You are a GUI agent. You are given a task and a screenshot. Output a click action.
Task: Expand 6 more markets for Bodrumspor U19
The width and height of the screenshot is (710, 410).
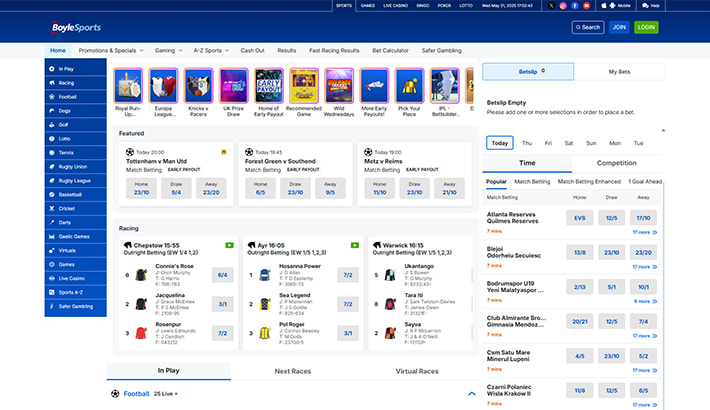tap(645, 301)
